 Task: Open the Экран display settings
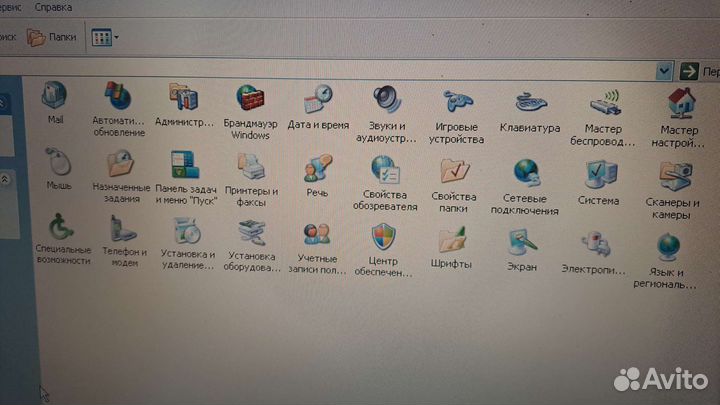pyautogui.click(x=522, y=243)
